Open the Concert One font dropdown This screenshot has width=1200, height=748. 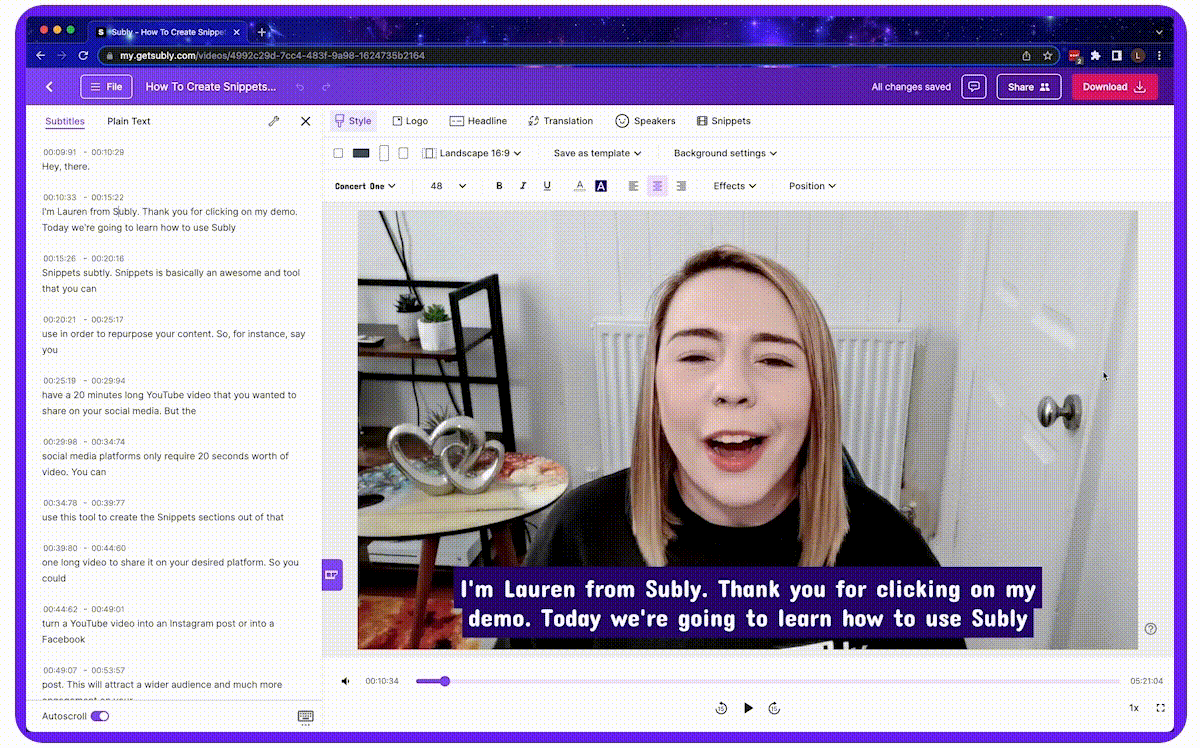[x=365, y=186]
